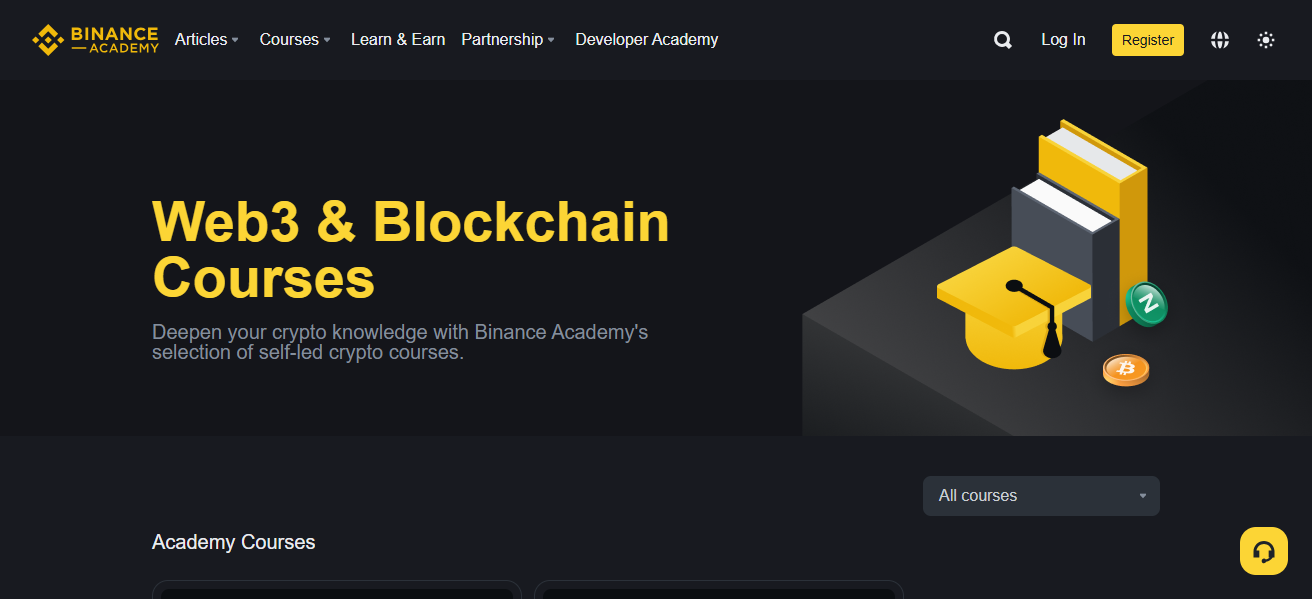Click the yellow Register button
Viewport: 1312px width, 599px height.
1148,40
